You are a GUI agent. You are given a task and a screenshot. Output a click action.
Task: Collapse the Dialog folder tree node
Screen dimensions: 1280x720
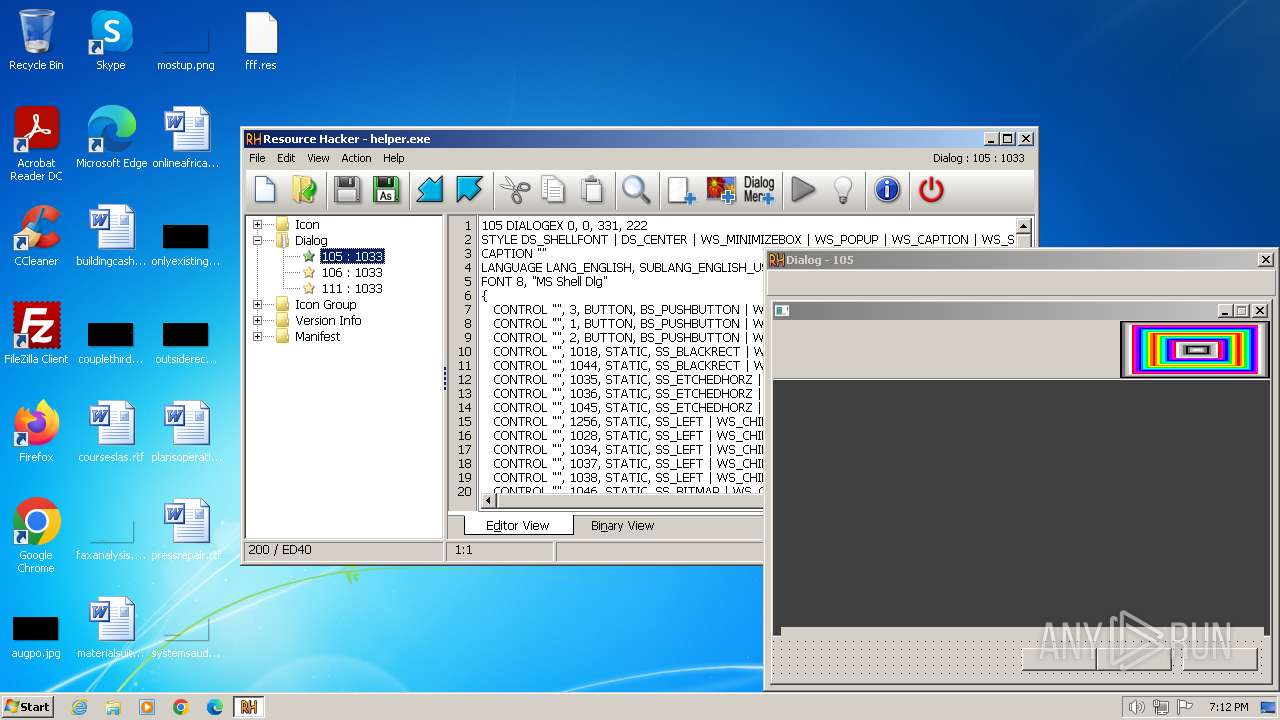(257, 240)
